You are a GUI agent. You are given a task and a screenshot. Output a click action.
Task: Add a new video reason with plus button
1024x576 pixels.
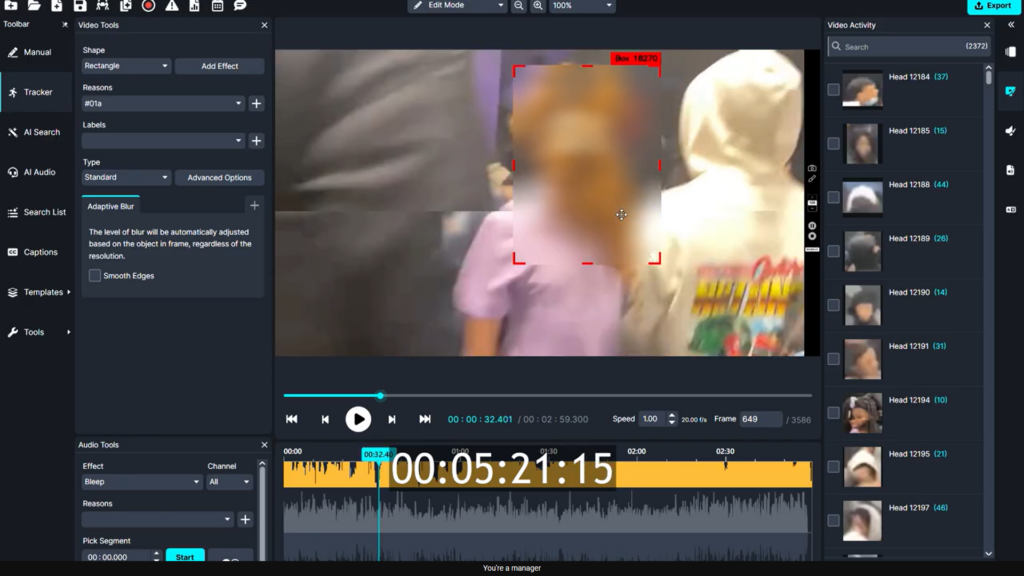click(256, 103)
